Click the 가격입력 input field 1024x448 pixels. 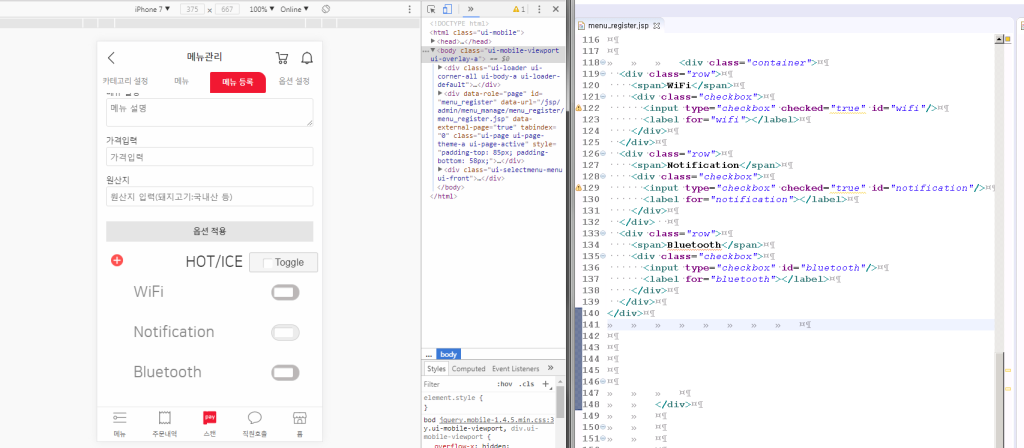point(209,158)
